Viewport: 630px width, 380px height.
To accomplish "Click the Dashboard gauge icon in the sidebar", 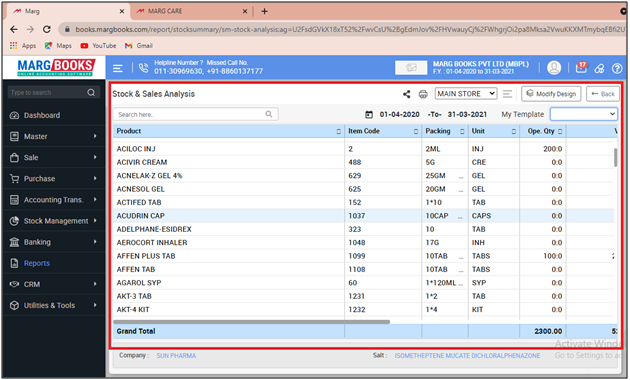I will 14,115.
